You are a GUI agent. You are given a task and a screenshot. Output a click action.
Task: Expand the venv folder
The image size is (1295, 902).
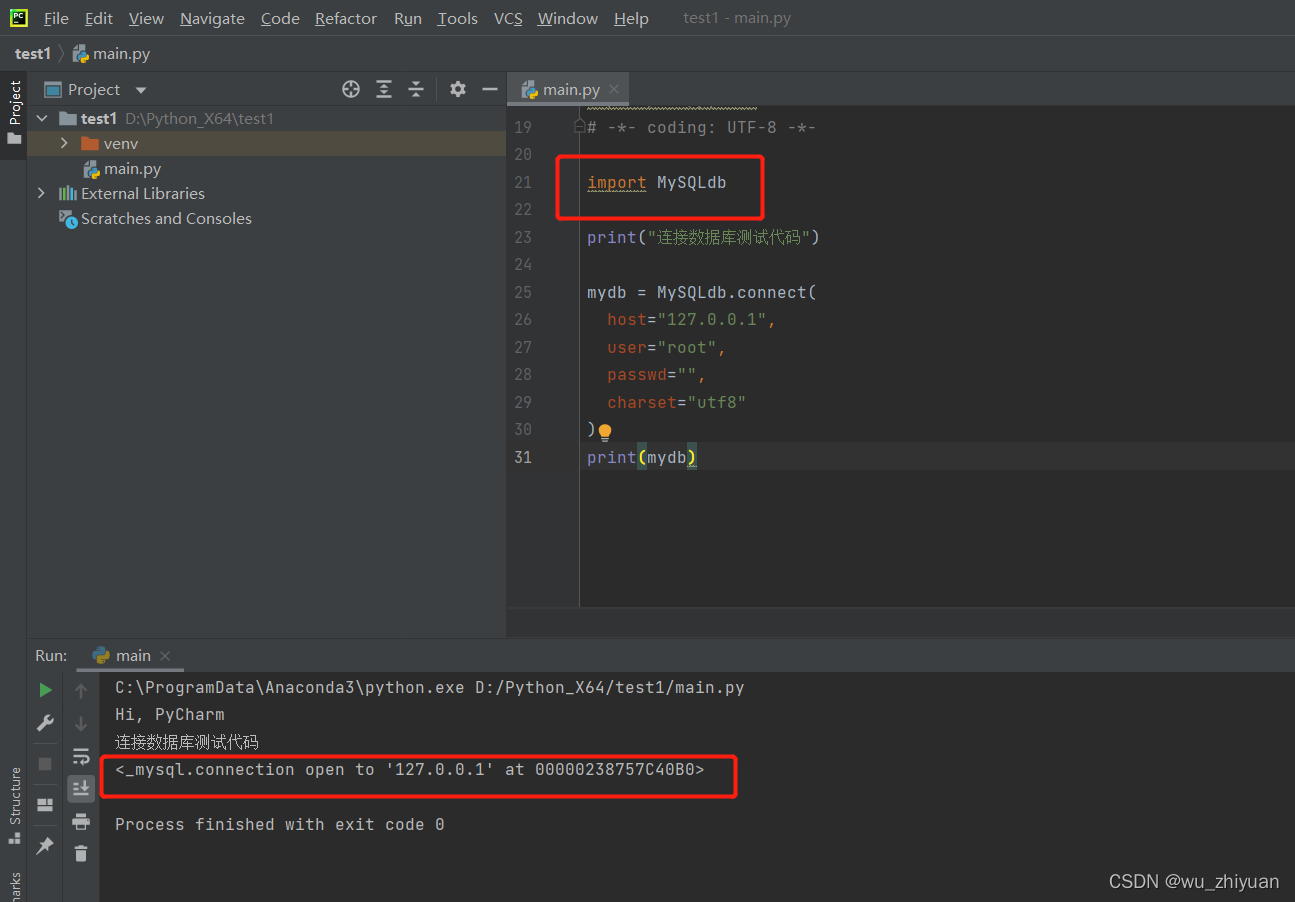point(64,143)
